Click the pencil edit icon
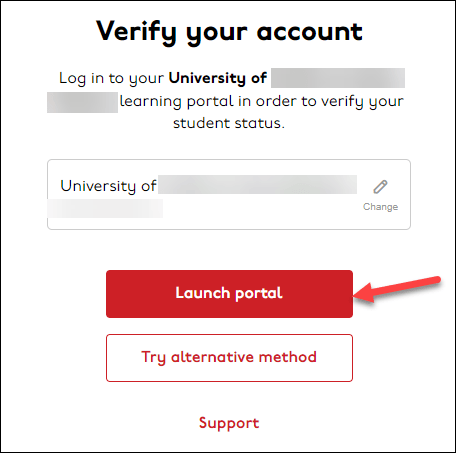The image size is (456, 453). (x=380, y=187)
